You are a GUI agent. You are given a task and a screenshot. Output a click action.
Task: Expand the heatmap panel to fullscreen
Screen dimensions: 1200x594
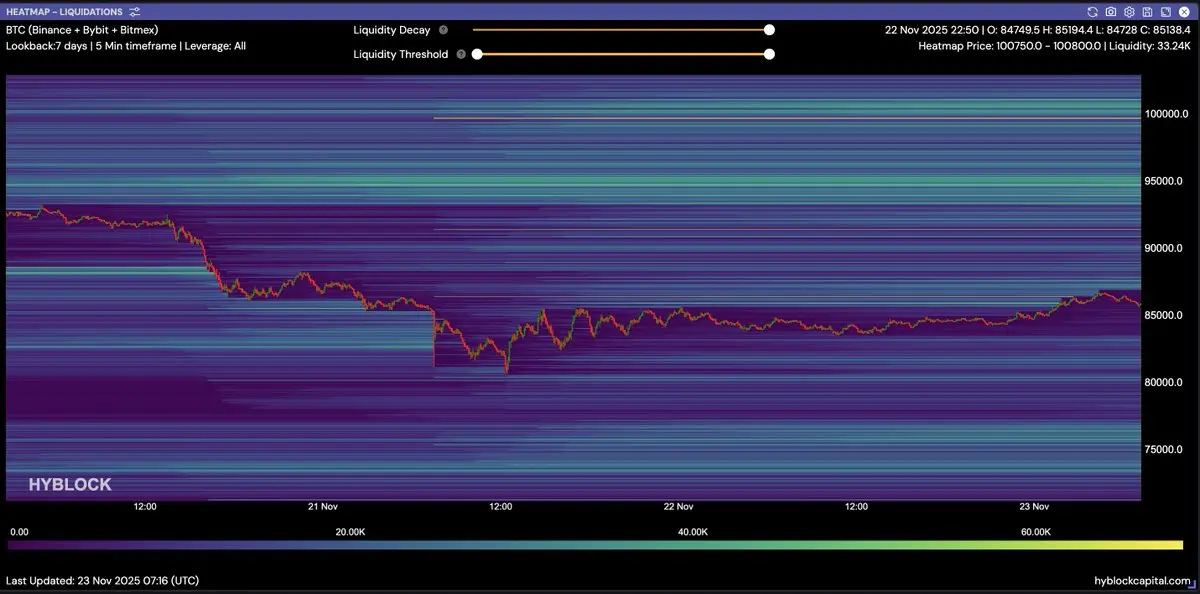click(1165, 12)
